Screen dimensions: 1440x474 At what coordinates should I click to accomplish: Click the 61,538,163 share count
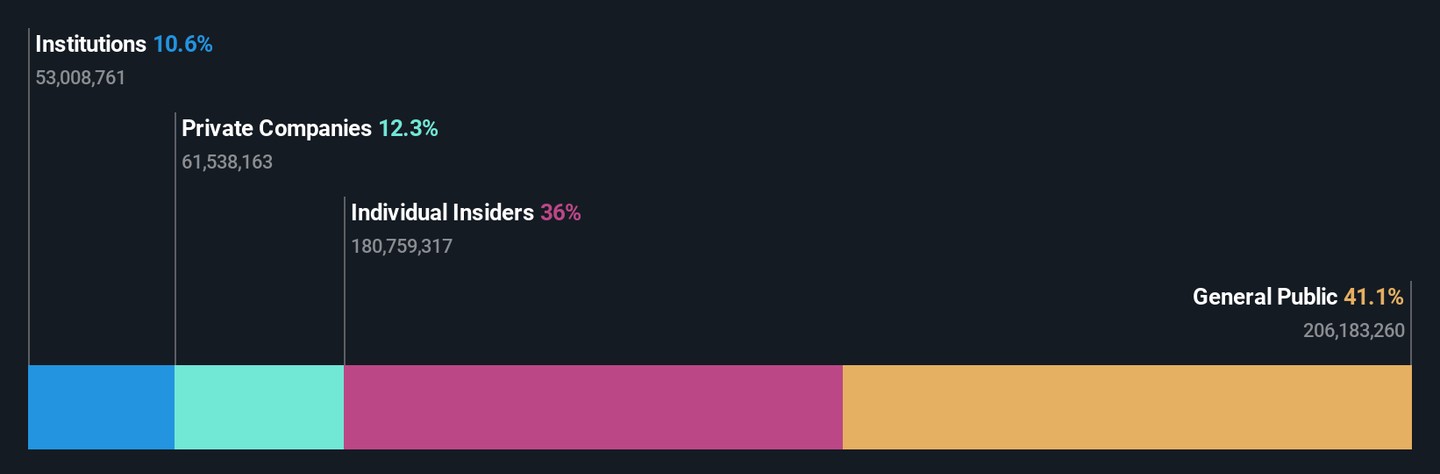pos(227,162)
